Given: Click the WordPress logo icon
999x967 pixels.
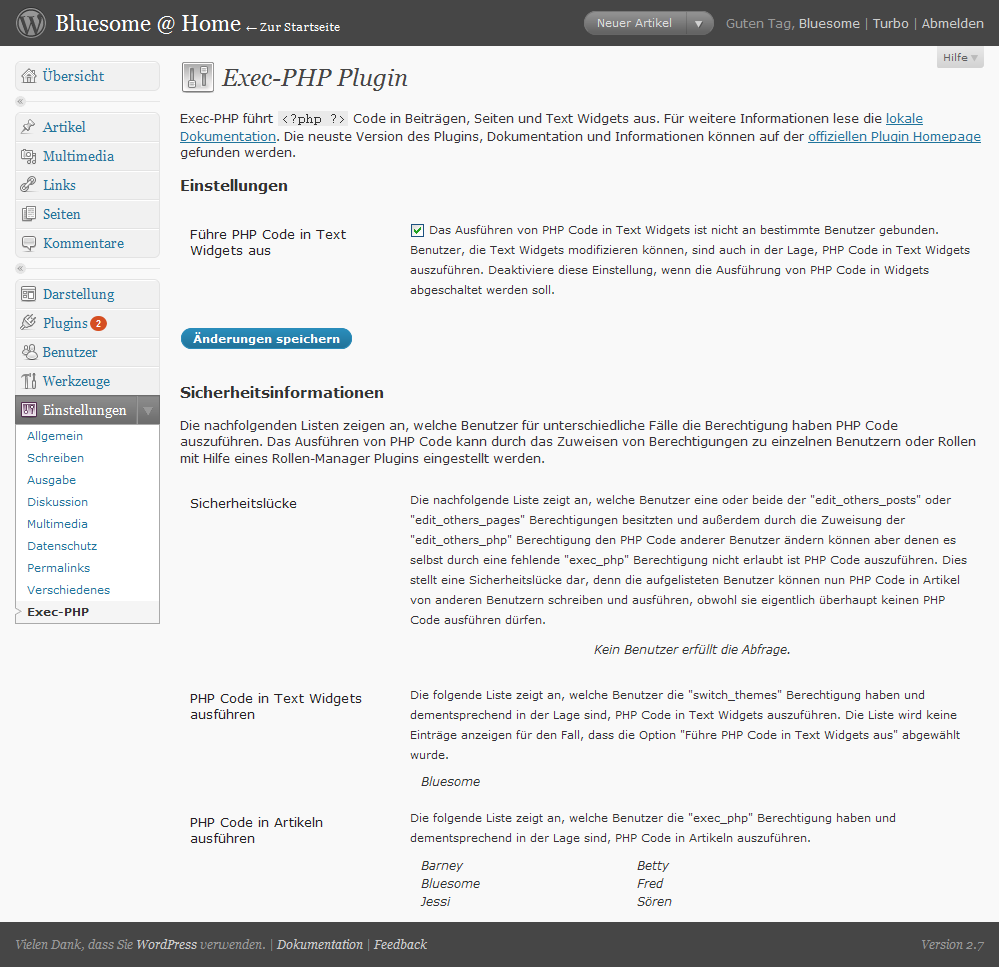Looking at the screenshot, I should [31, 23].
